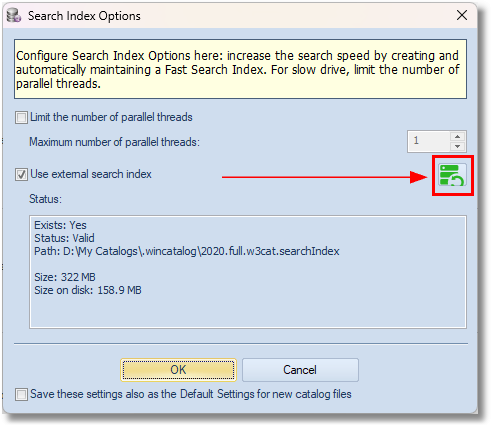Image resolution: width=492 pixels, height=428 pixels.
Task: Click the database icon in the title bar
Action: 14,16
